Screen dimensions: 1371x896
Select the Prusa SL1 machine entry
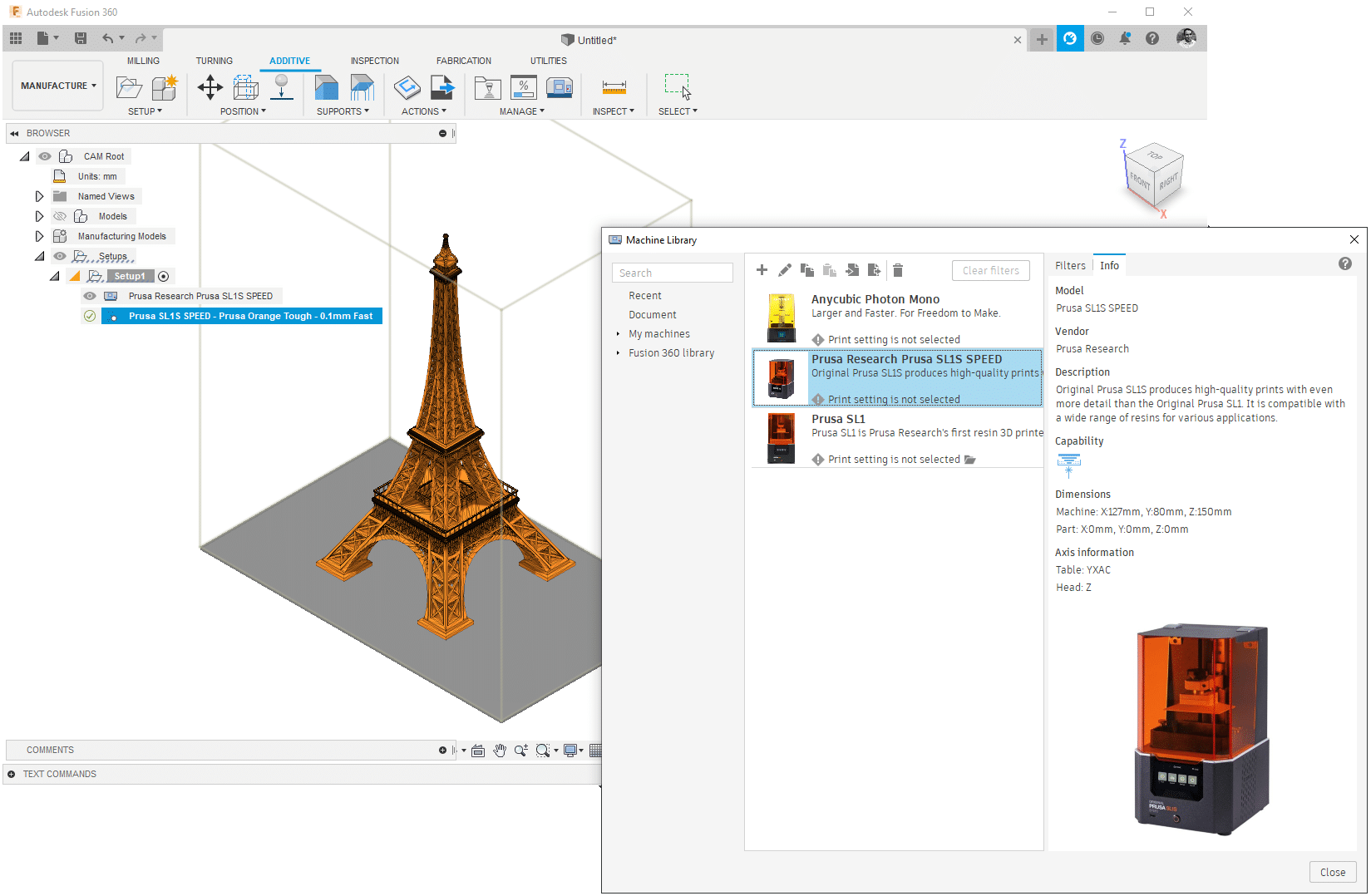click(898, 438)
